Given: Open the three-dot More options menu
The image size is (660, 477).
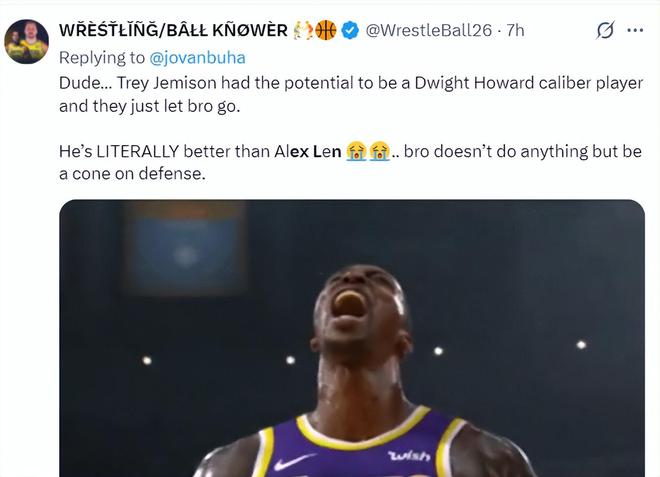Looking at the screenshot, I should pyautogui.click(x=635, y=31).
